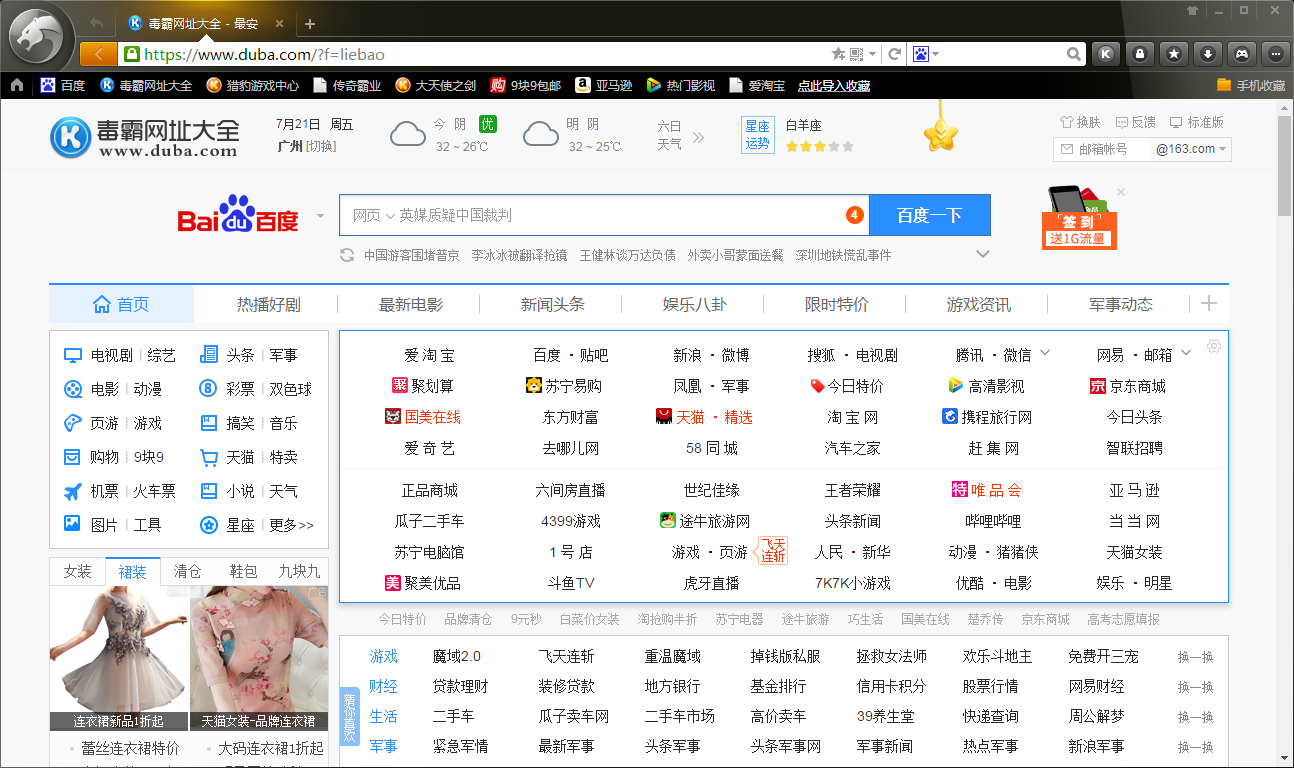The image size is (1294, 768).
Task: Add page to favorites star icon
Action: (x=839, y=54)
